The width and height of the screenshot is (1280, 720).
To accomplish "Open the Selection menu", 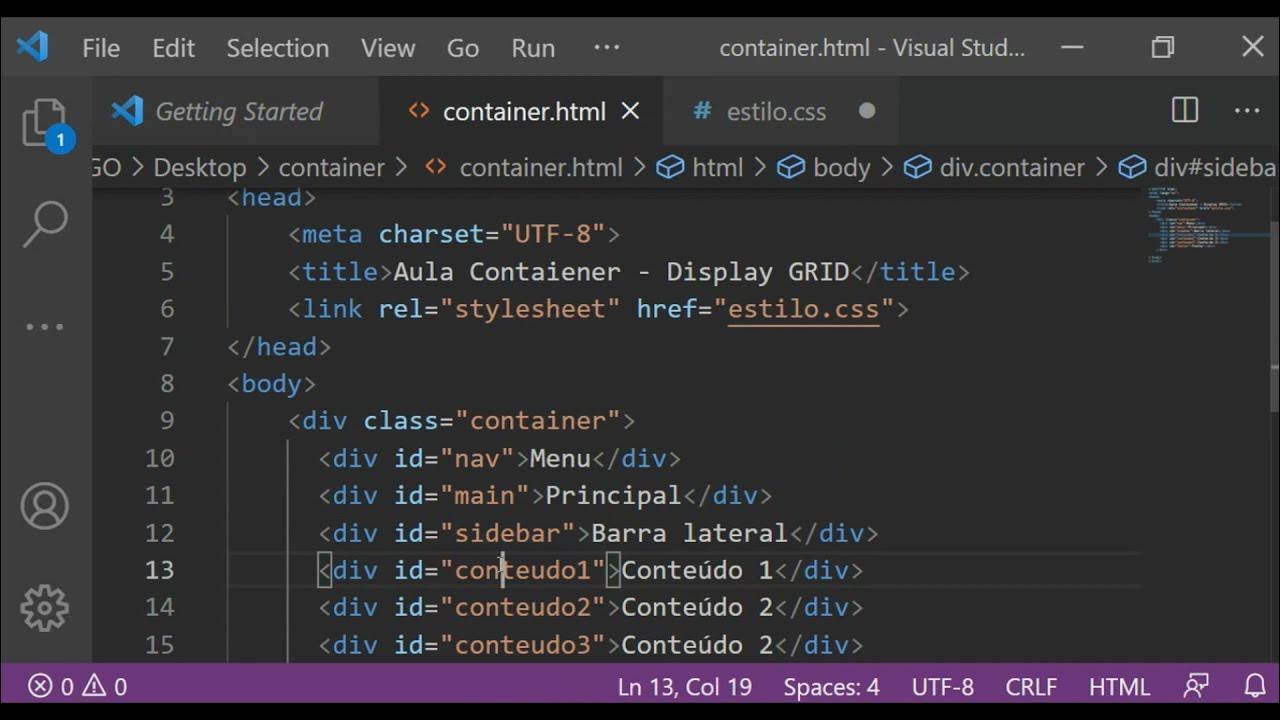I will (277, 48).
